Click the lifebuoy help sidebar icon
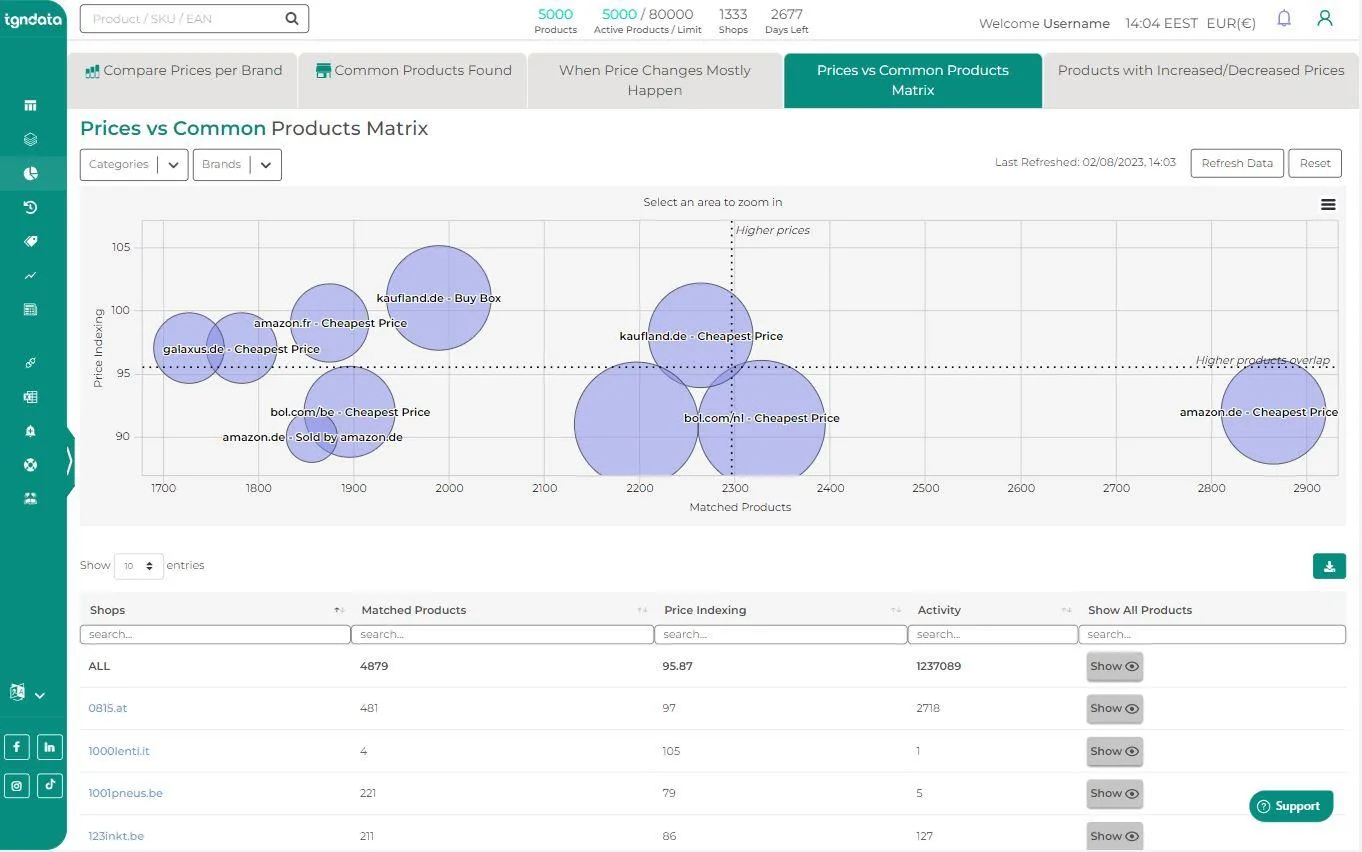This screenshot has height=852, width=1362. pyautogui.click(x=30, y=465)
